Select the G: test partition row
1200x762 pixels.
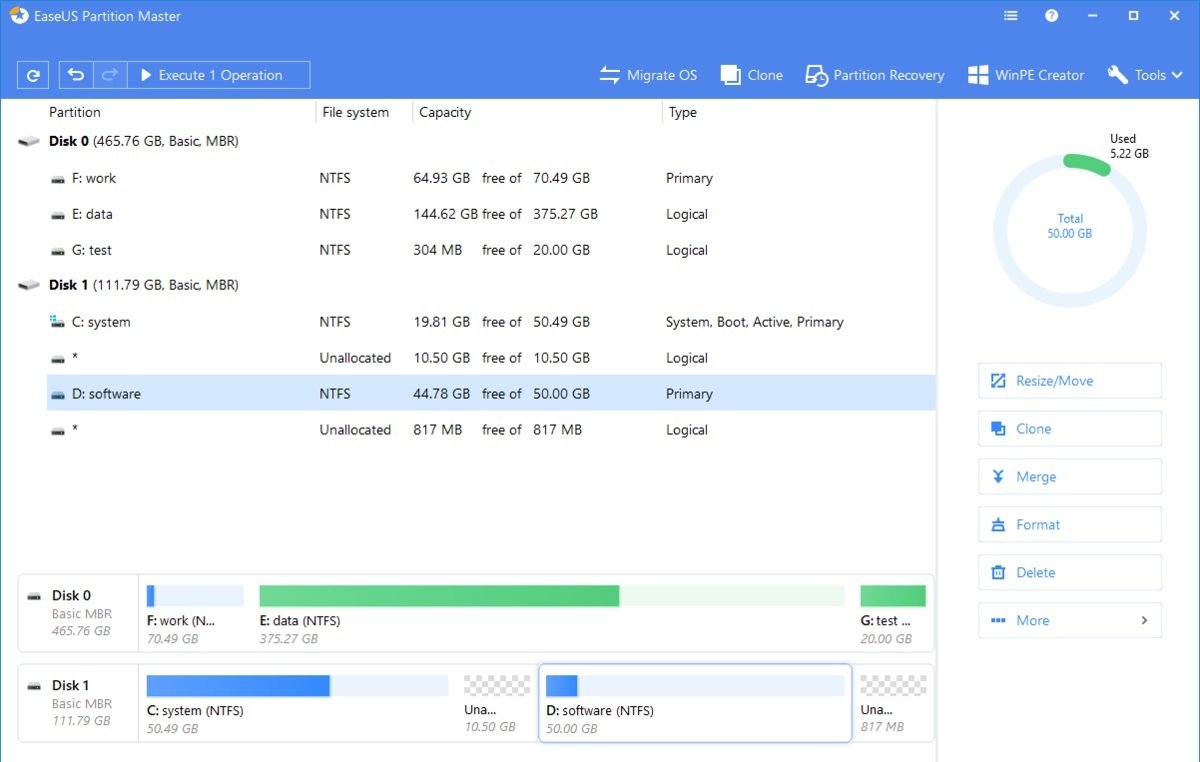coord(491,250)
